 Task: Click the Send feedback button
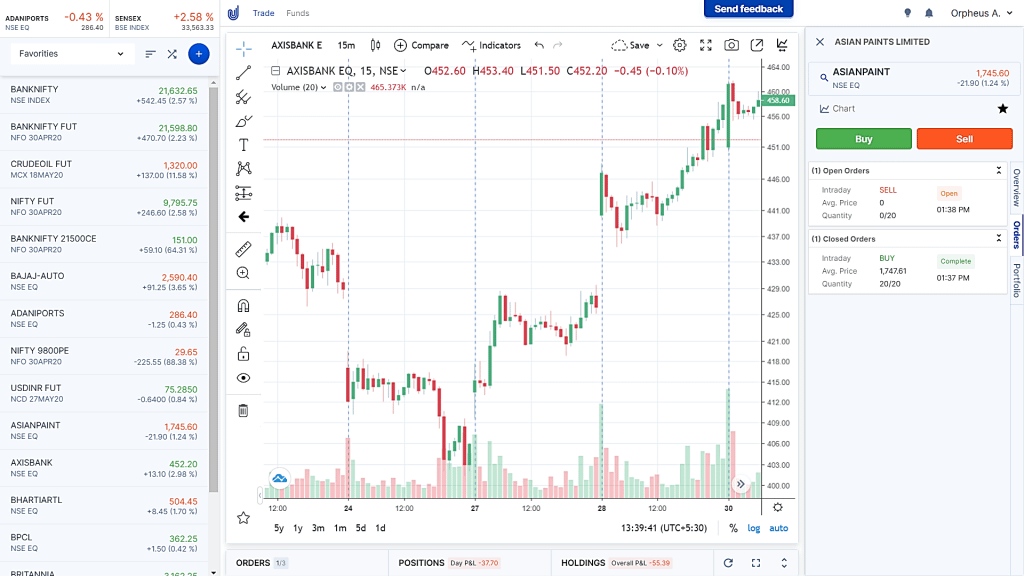pyautogui.click(x=748, y=9)
